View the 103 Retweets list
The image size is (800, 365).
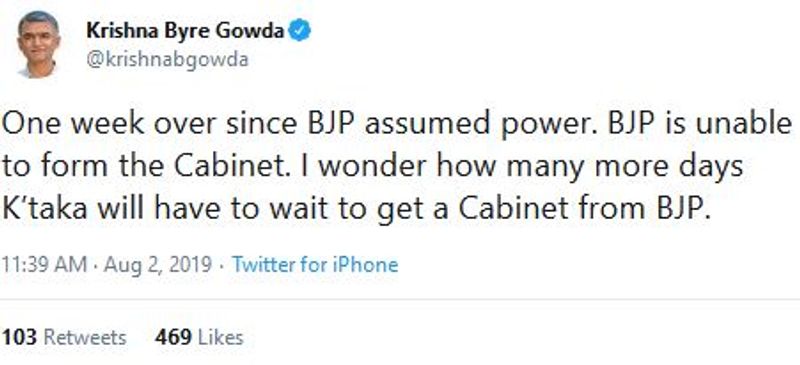[64, 337]
